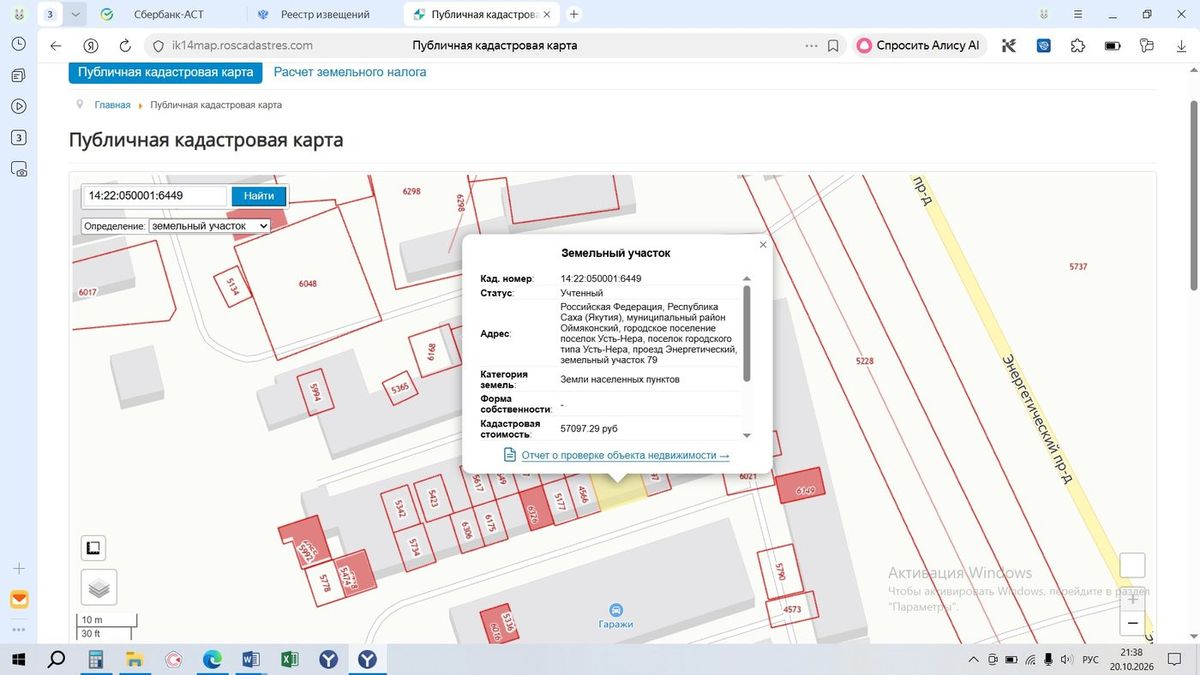This screenshot has width=1200, height=675.
Task: Click parcel label 5228 on map
Action: coord(865,361)
